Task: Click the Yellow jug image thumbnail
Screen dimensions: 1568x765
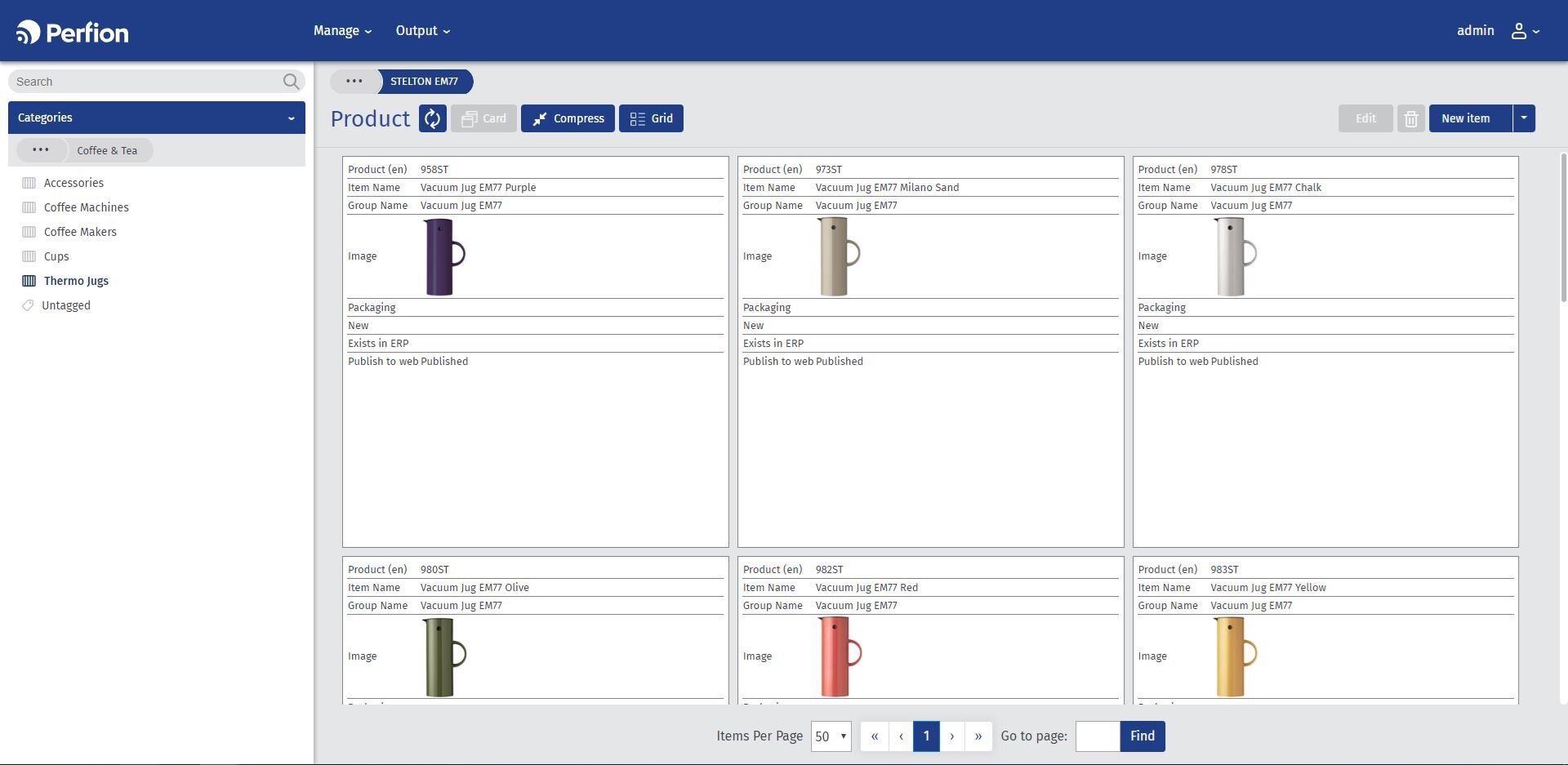Action: coord(1235,656)
